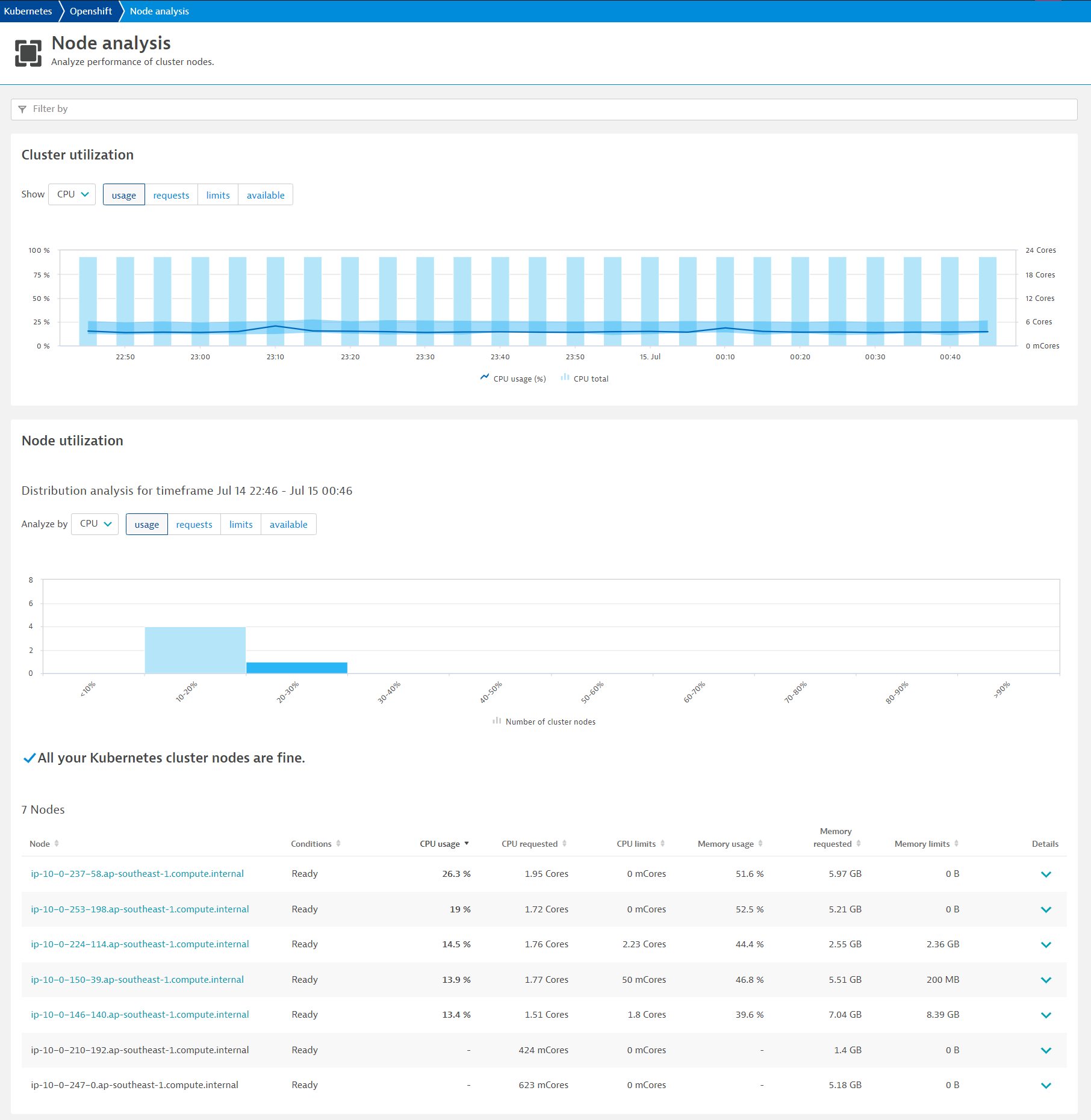Click the 2.23 Cores CPU limits value
The width and height of the screenshot is (1091, 1120).
pos(644,944)
